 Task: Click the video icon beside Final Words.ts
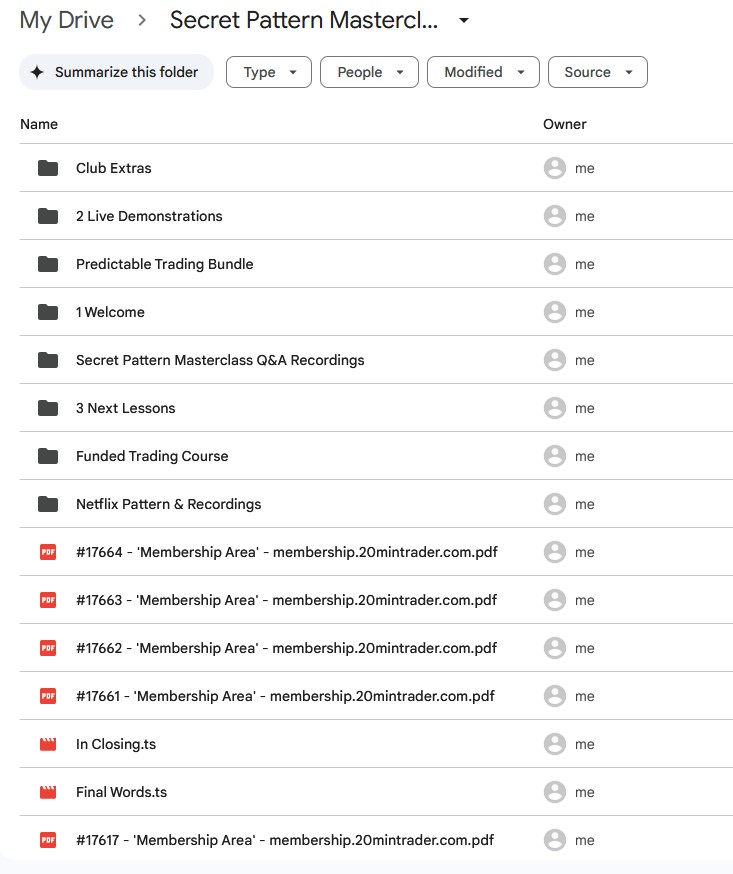pos(48,792)
